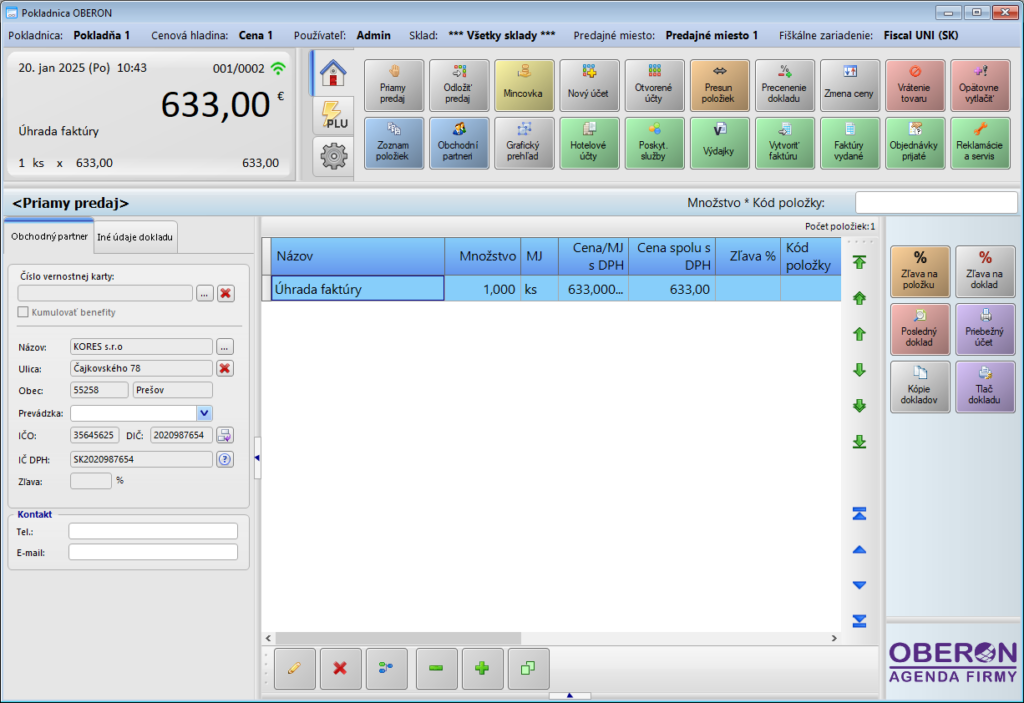Open Hotelové účty
Viewport: 1024px width, 703px height.
pos(589,143)
